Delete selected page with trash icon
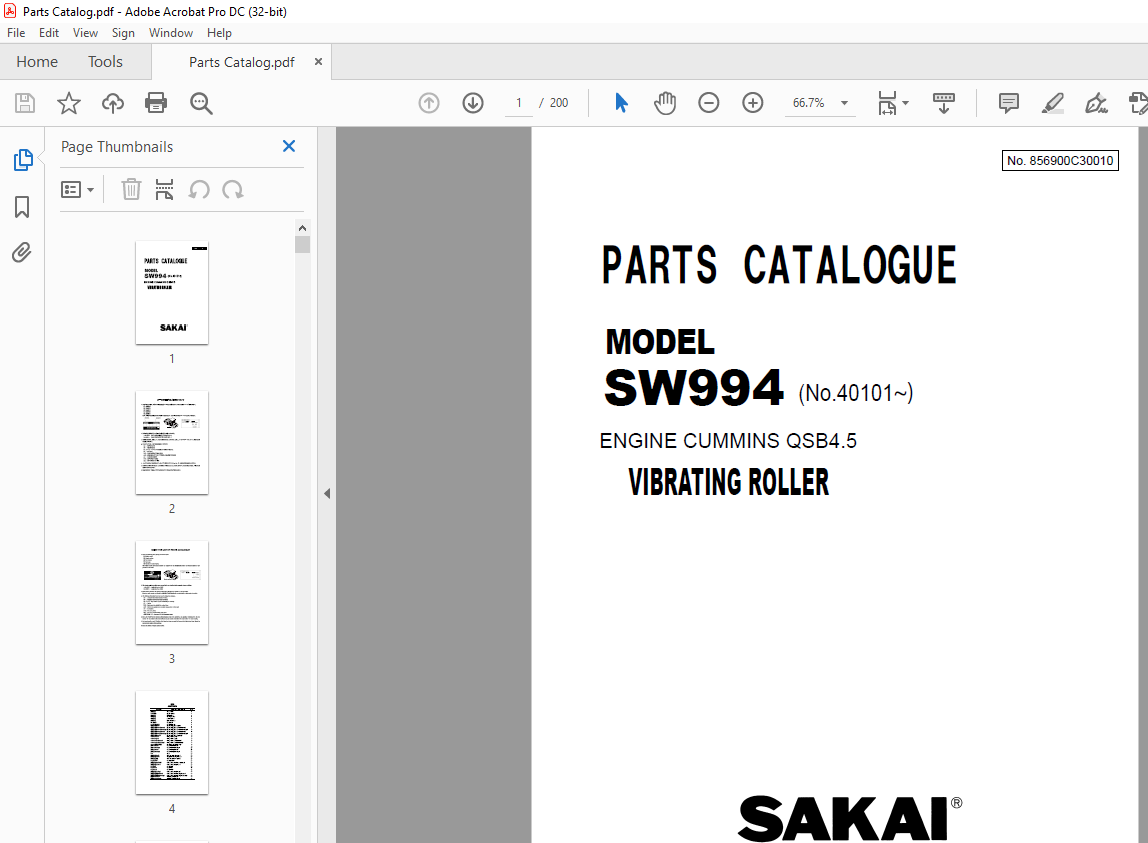 coord(131,190)
